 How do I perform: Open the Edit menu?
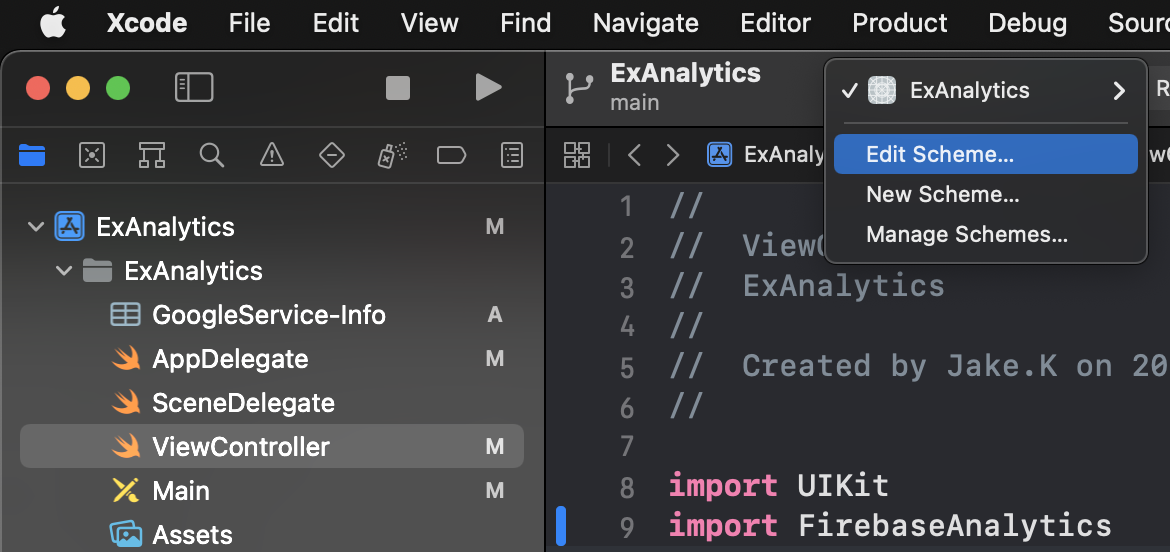click(336, 23)
